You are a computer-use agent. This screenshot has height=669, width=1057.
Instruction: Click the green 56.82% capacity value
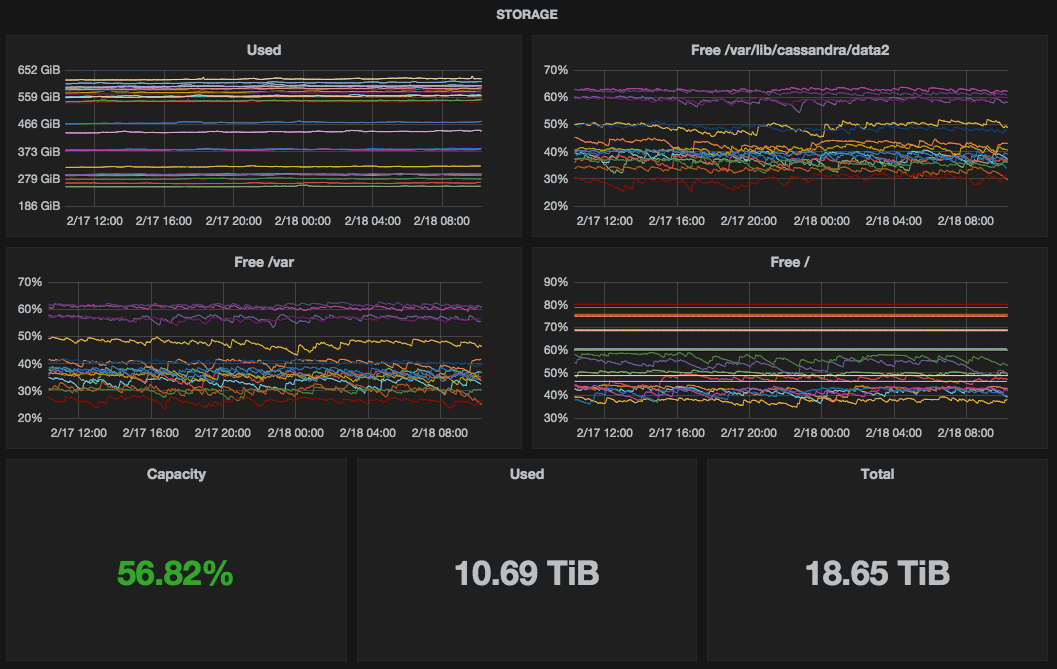coord(175,574)
